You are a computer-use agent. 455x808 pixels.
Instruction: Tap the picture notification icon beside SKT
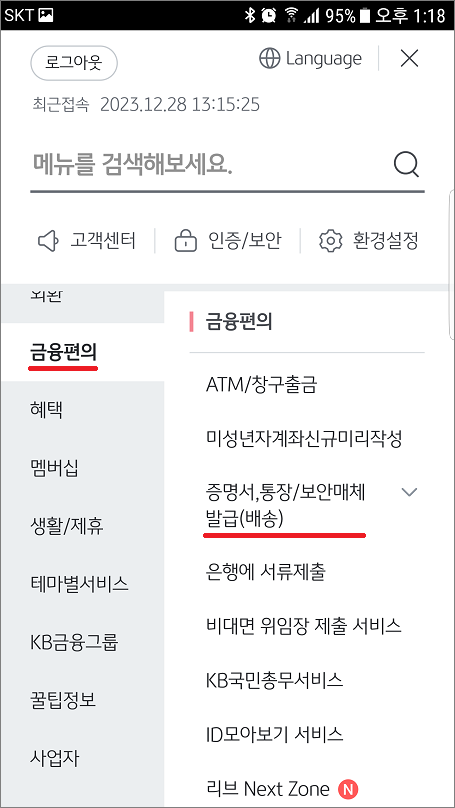tap(46, 15)
